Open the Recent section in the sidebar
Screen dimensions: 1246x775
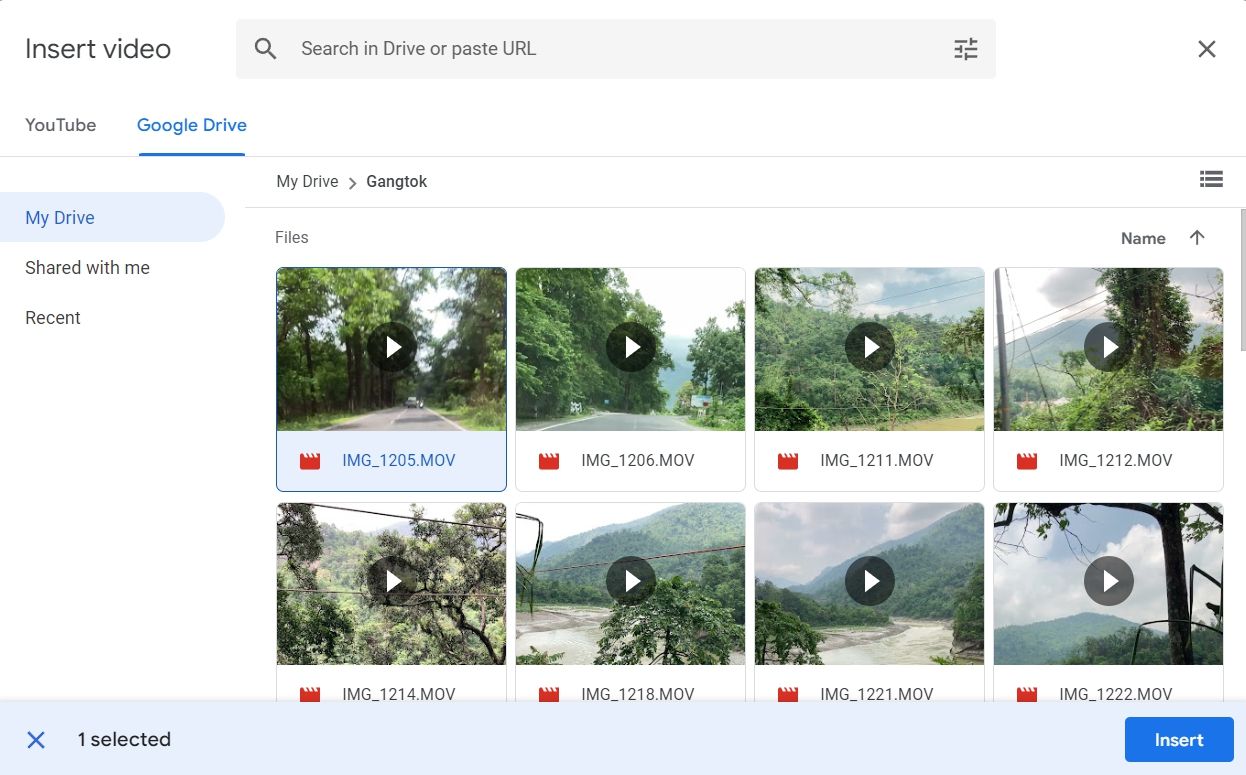point(53,317)
